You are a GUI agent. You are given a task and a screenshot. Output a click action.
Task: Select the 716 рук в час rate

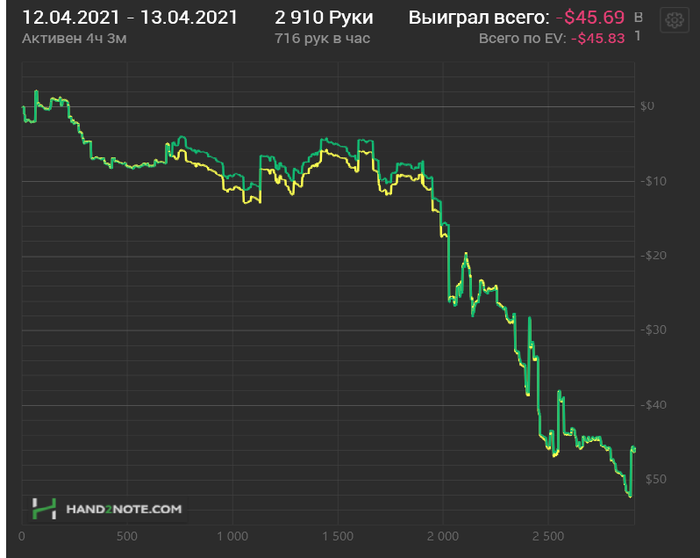pos(322,39)
